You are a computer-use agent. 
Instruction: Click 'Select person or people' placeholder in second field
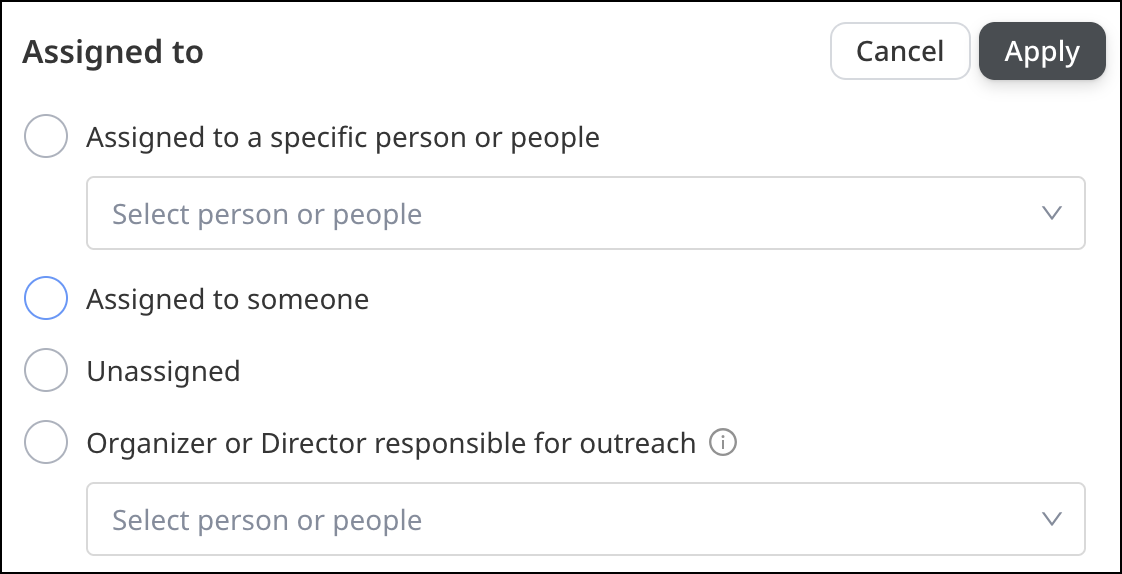coord(267,520)
